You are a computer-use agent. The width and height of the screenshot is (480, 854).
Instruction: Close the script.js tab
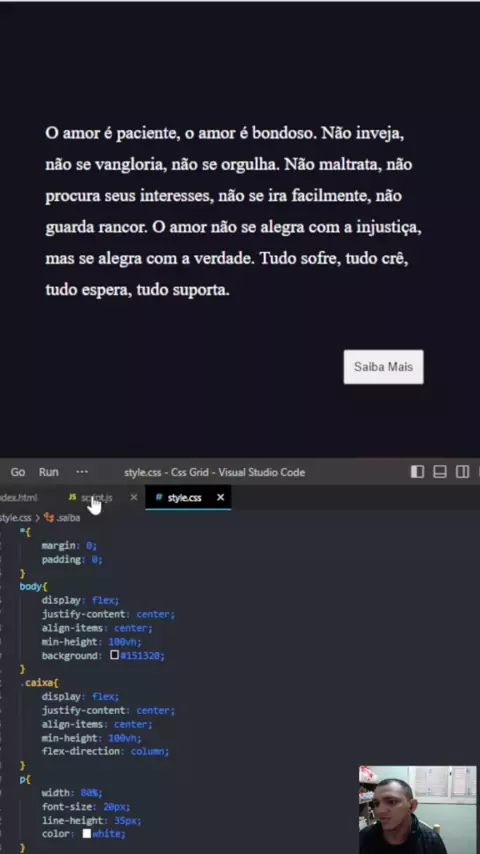tap(134, 497)
